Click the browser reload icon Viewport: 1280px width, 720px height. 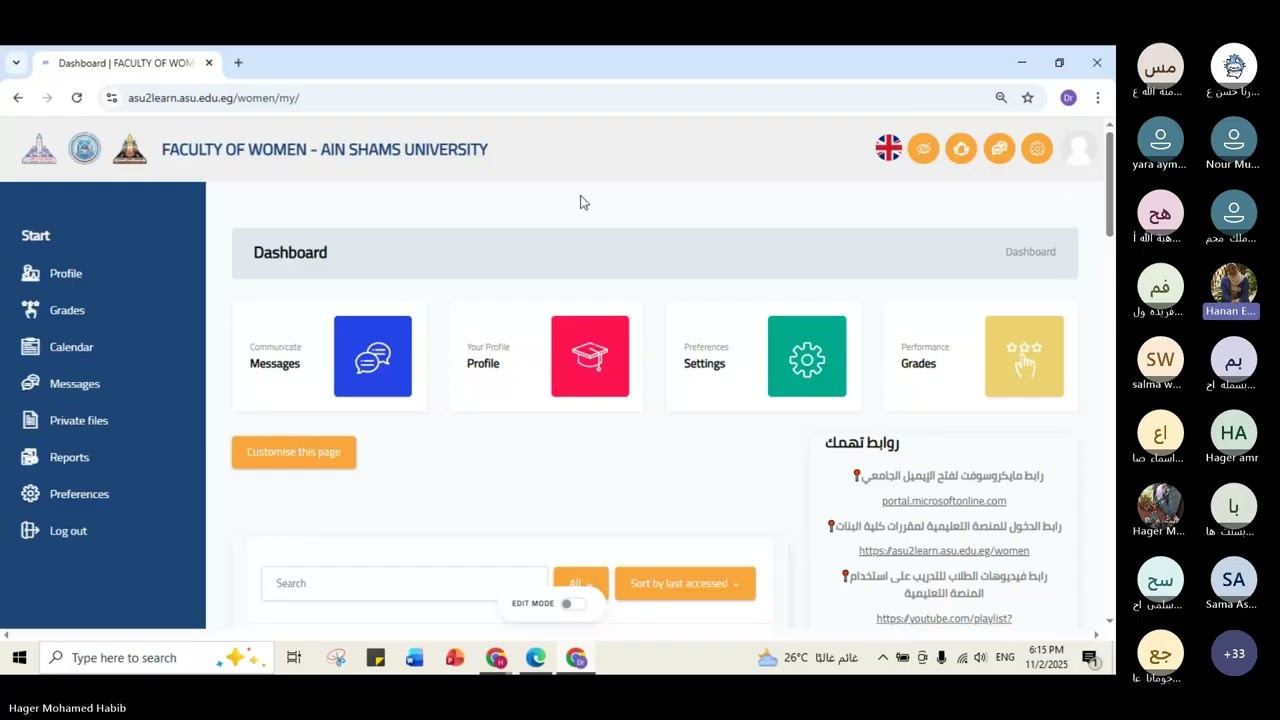tap(76, 98)
